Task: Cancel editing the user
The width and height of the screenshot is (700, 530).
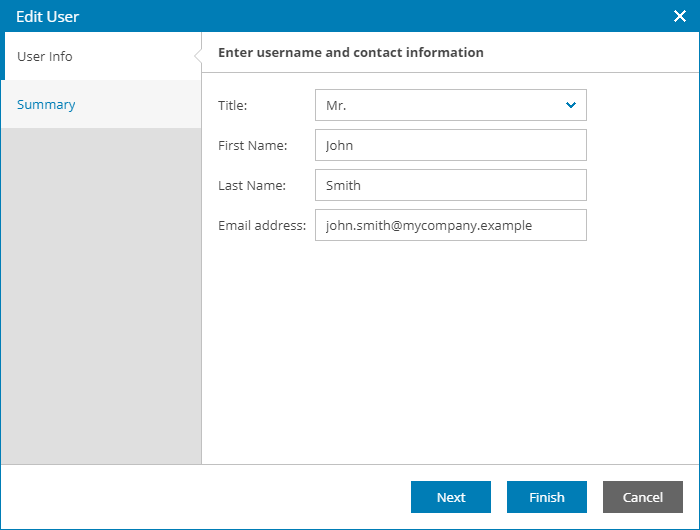Action: pyautogui.click(x=643, y=497)
